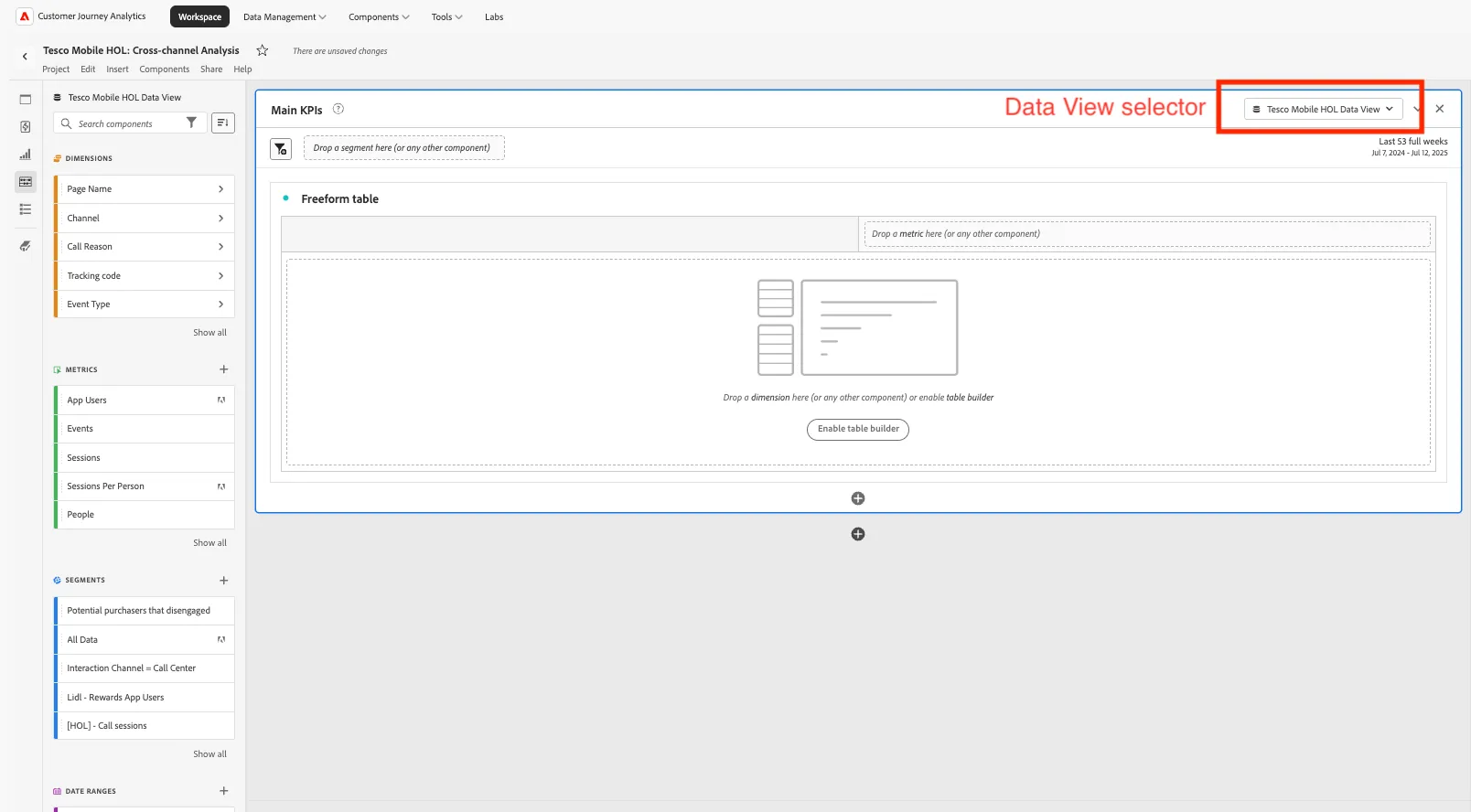Expand the Event Type dimension chevron

click(221, 304)
